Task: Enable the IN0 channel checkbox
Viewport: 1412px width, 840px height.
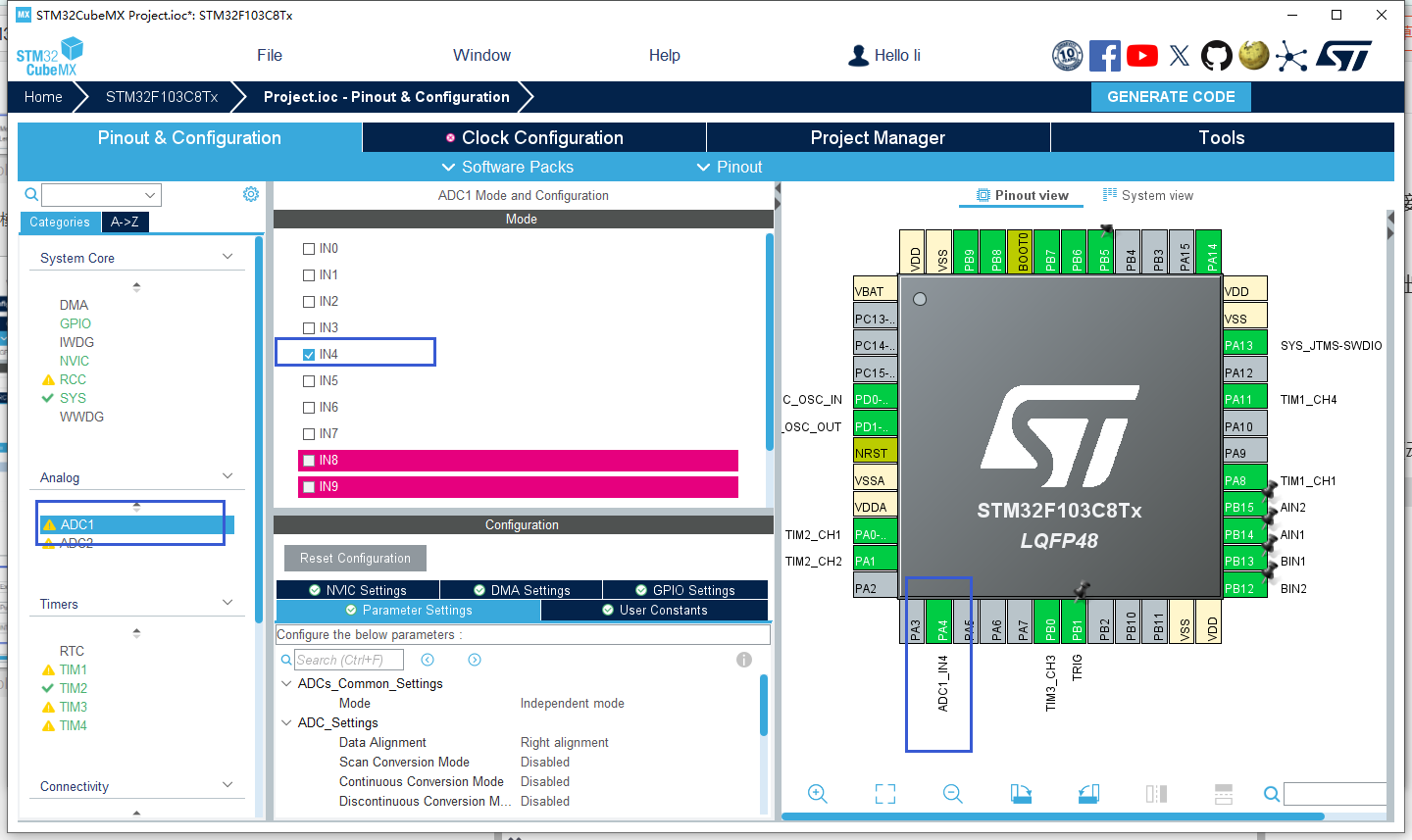Action: 309,249
